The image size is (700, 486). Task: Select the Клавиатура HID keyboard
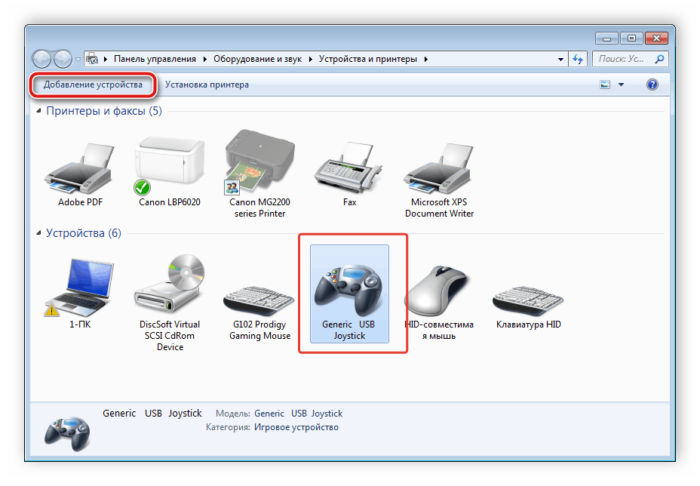(x=530, y=295)
